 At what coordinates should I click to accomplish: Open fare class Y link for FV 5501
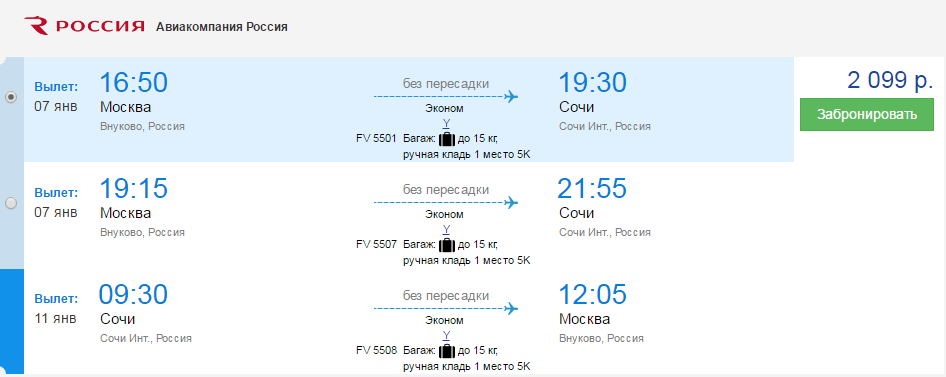click(446, 124)
